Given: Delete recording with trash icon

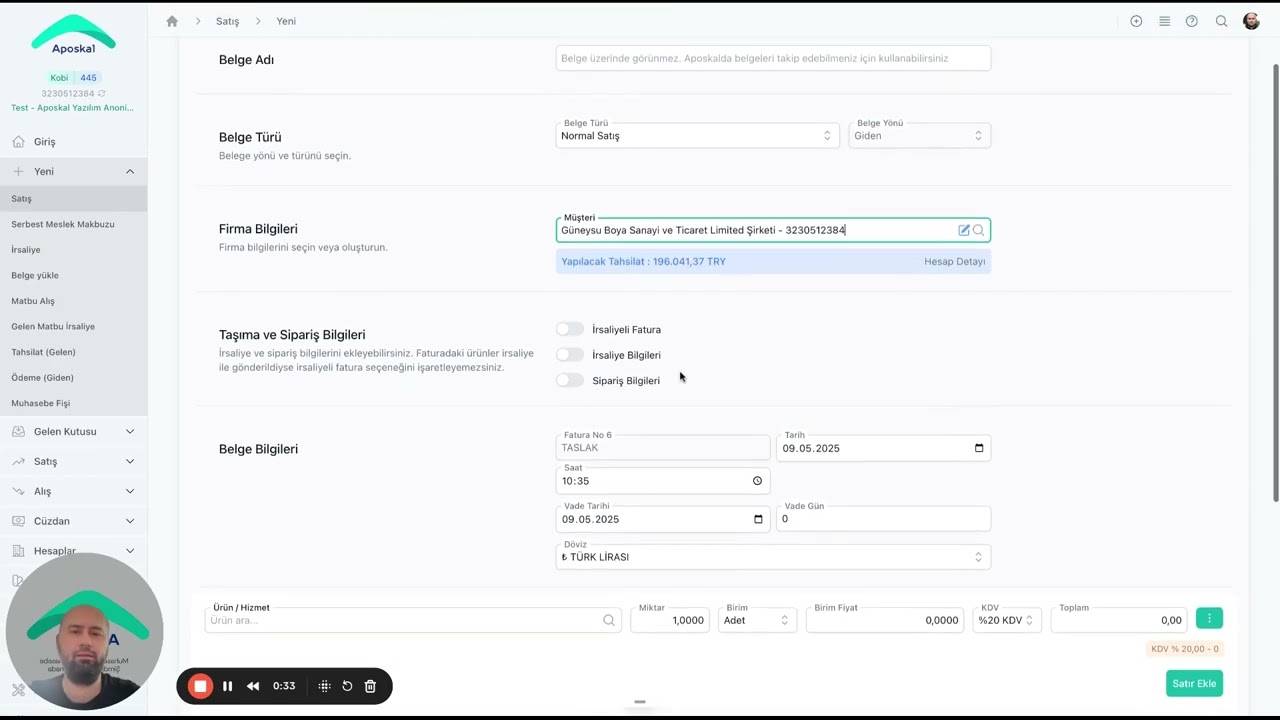Looking at the screenshot, I should [370, 686].
